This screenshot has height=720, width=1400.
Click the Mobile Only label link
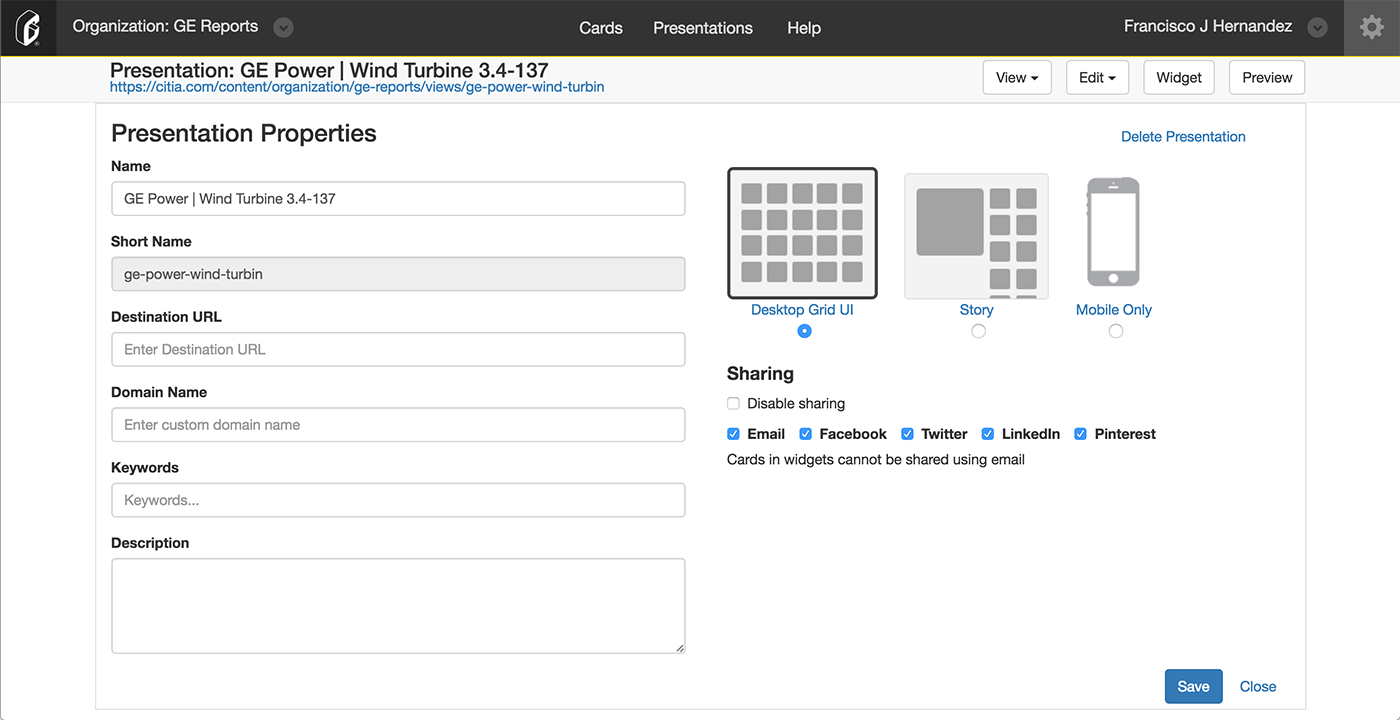pyautogui.click(x=1114, y=310)
